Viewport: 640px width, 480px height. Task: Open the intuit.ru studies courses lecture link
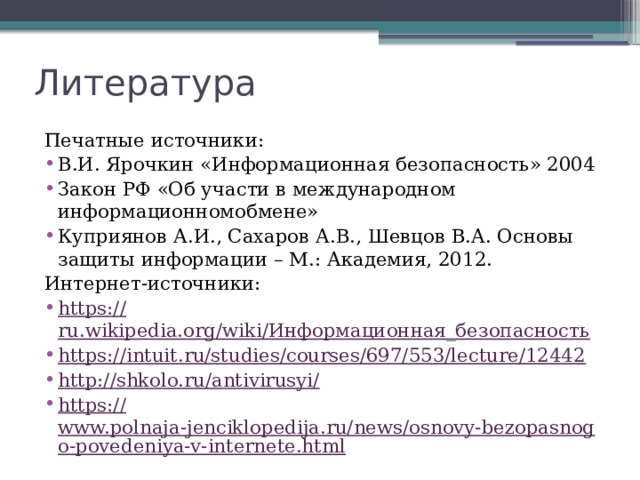[x=322, y=355]
